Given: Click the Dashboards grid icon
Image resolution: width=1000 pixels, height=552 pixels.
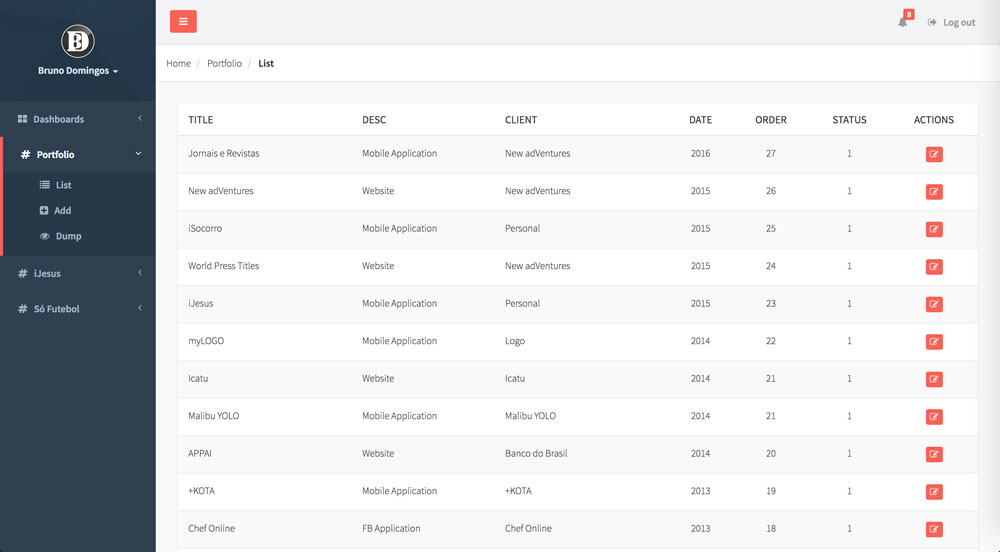Looking at the screenshot, I should pyautogui.click(x=22, y=119).
